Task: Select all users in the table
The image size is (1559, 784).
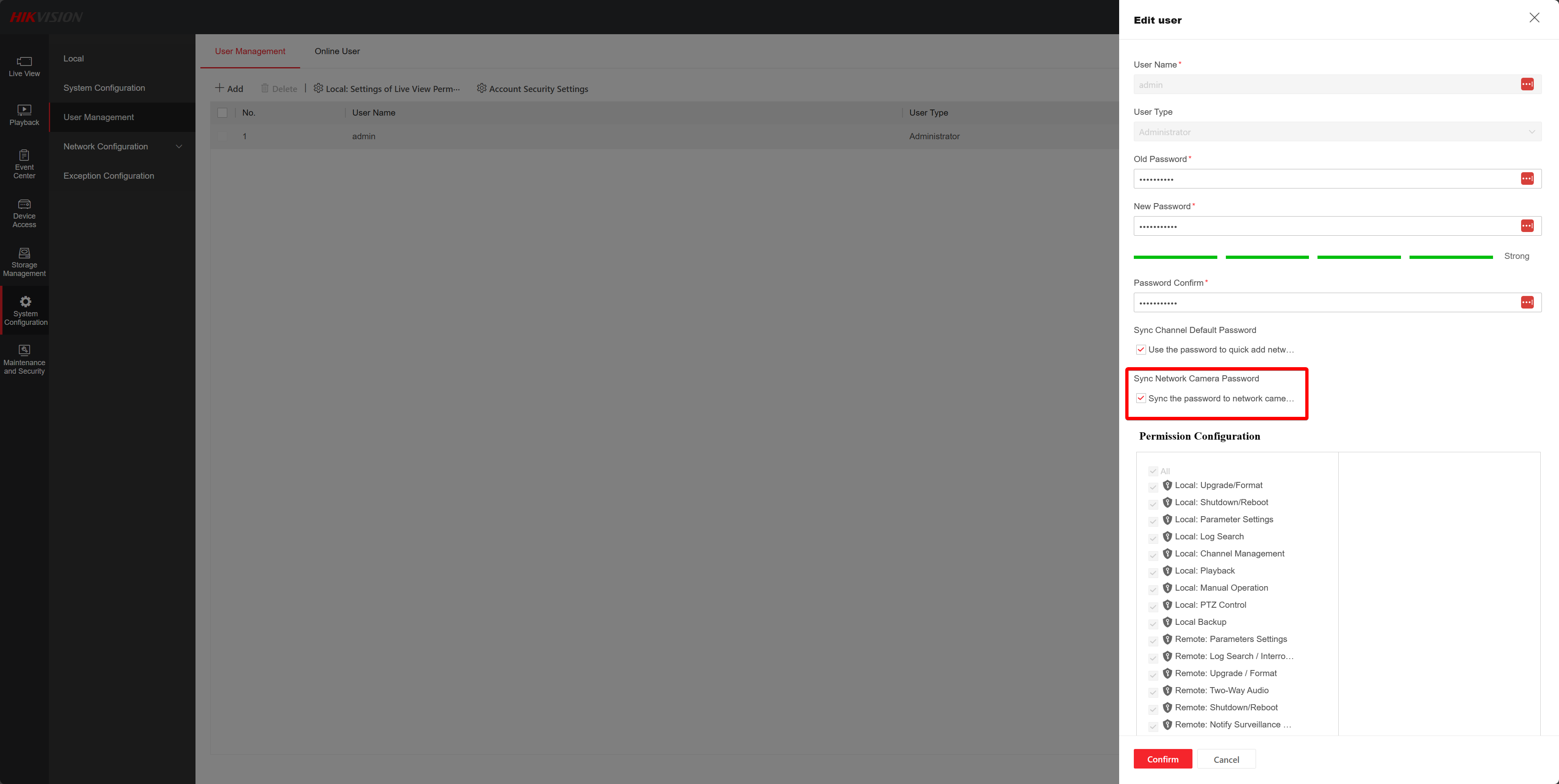Action: tap(223, 112)
